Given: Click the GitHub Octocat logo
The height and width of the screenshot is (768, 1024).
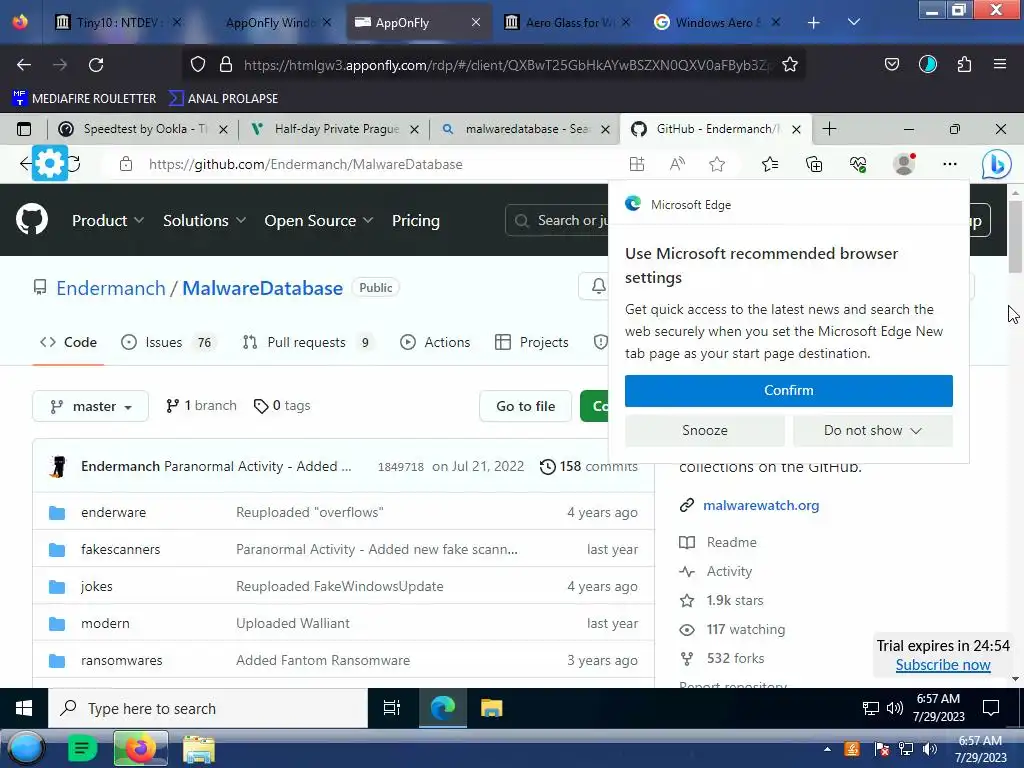Looking at the screenshot, I should [32, 219].
